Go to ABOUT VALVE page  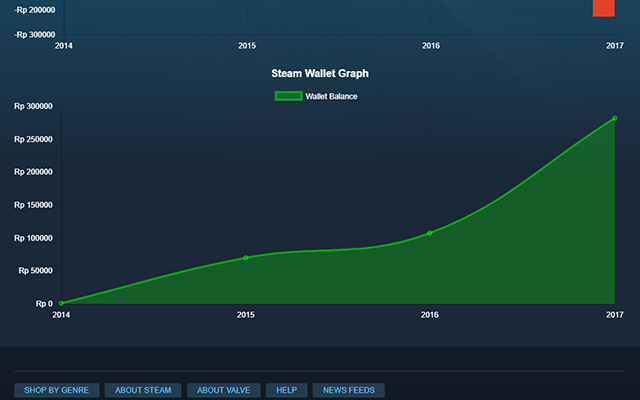point(224,390)
